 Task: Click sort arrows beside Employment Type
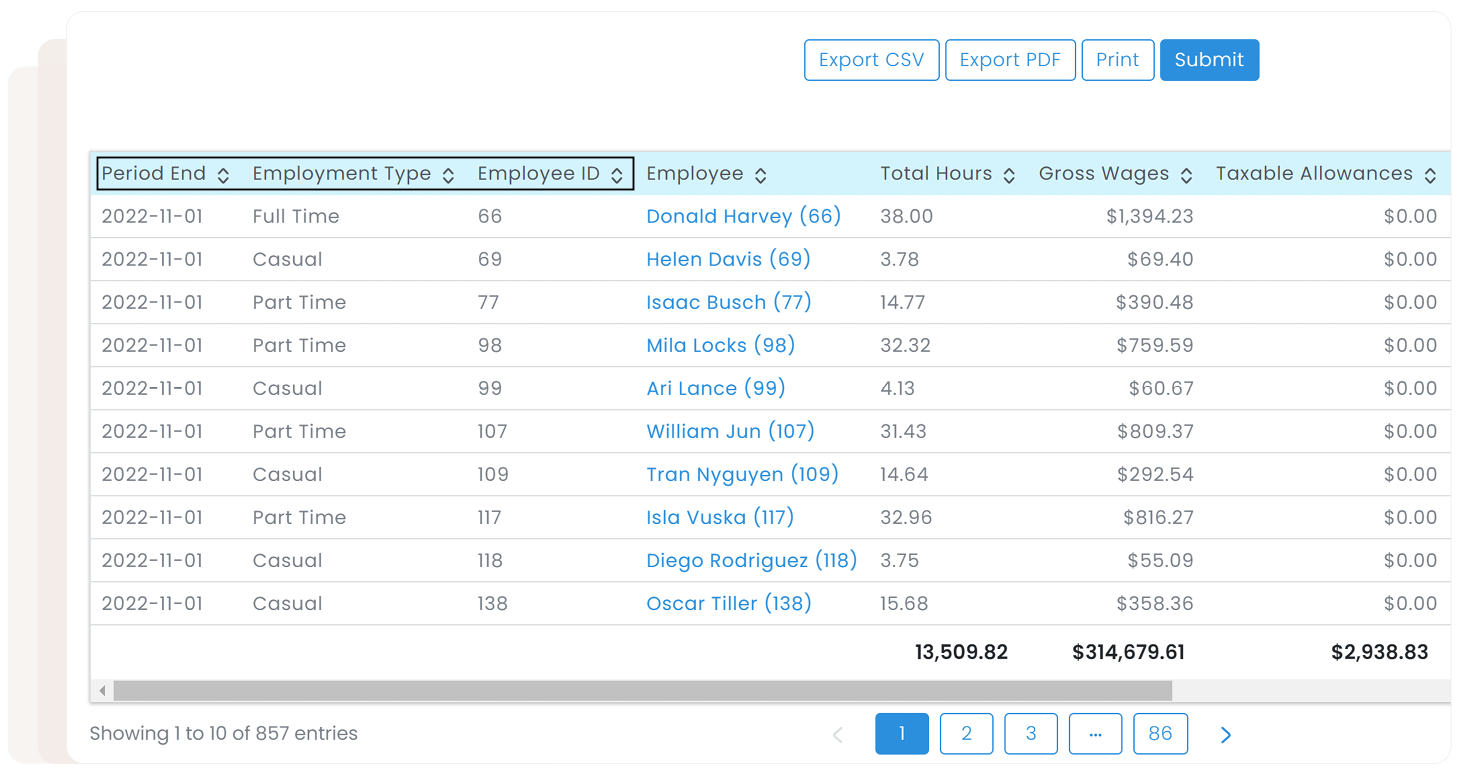pyautogui.click(x=448, y=175)
